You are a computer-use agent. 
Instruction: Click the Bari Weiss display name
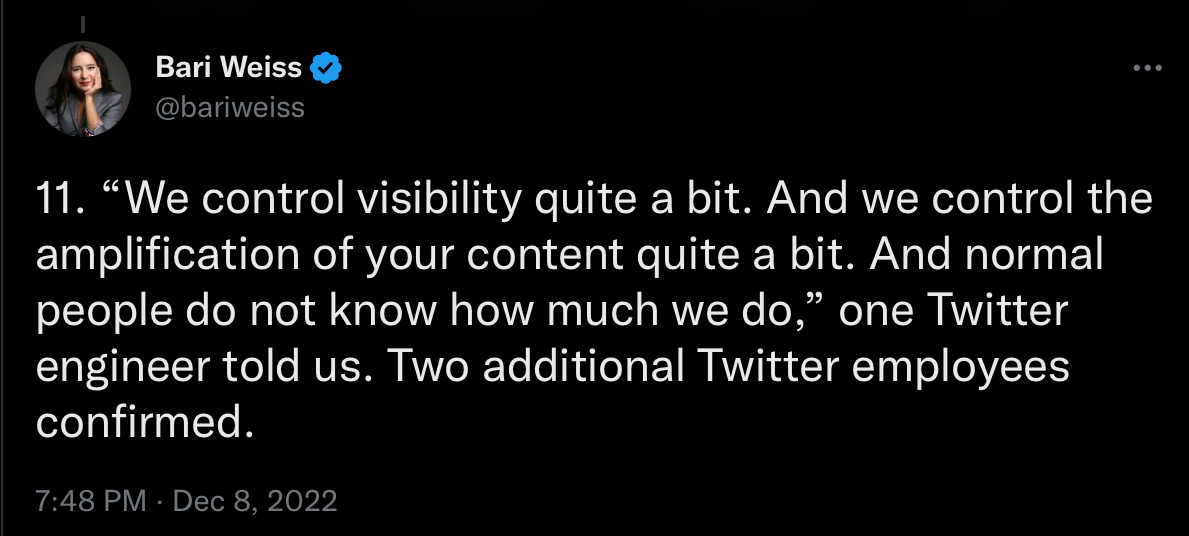point(229,68)
